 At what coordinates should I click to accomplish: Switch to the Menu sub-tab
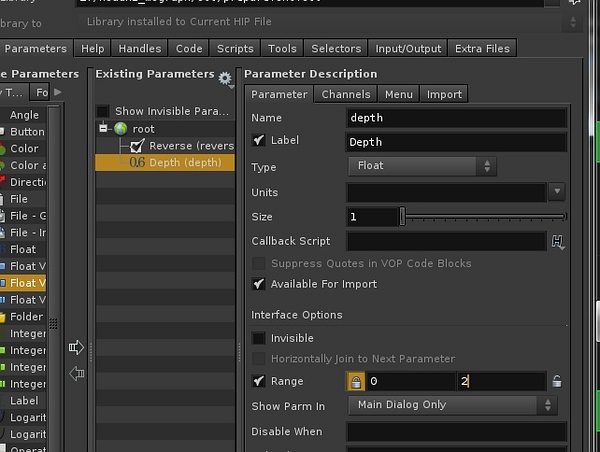(399, 95)
